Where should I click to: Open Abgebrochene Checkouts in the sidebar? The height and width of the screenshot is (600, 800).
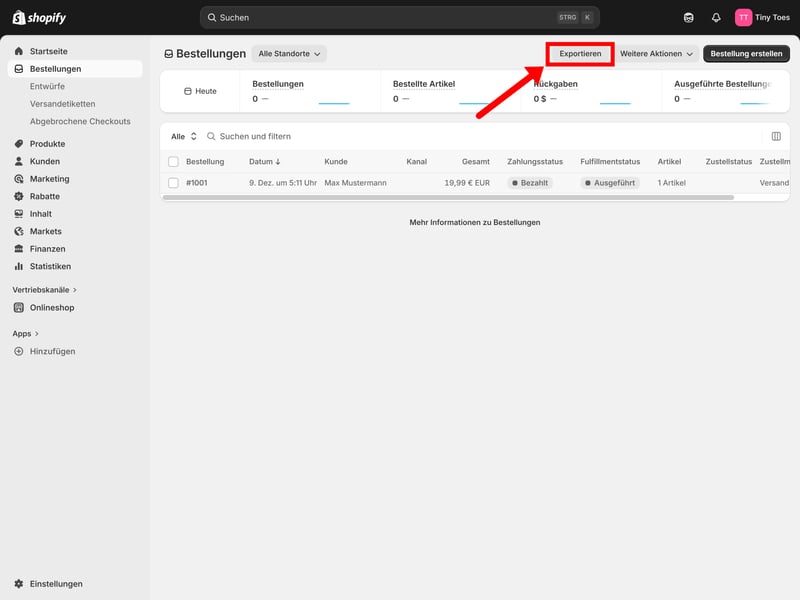[x=80, y=122]
